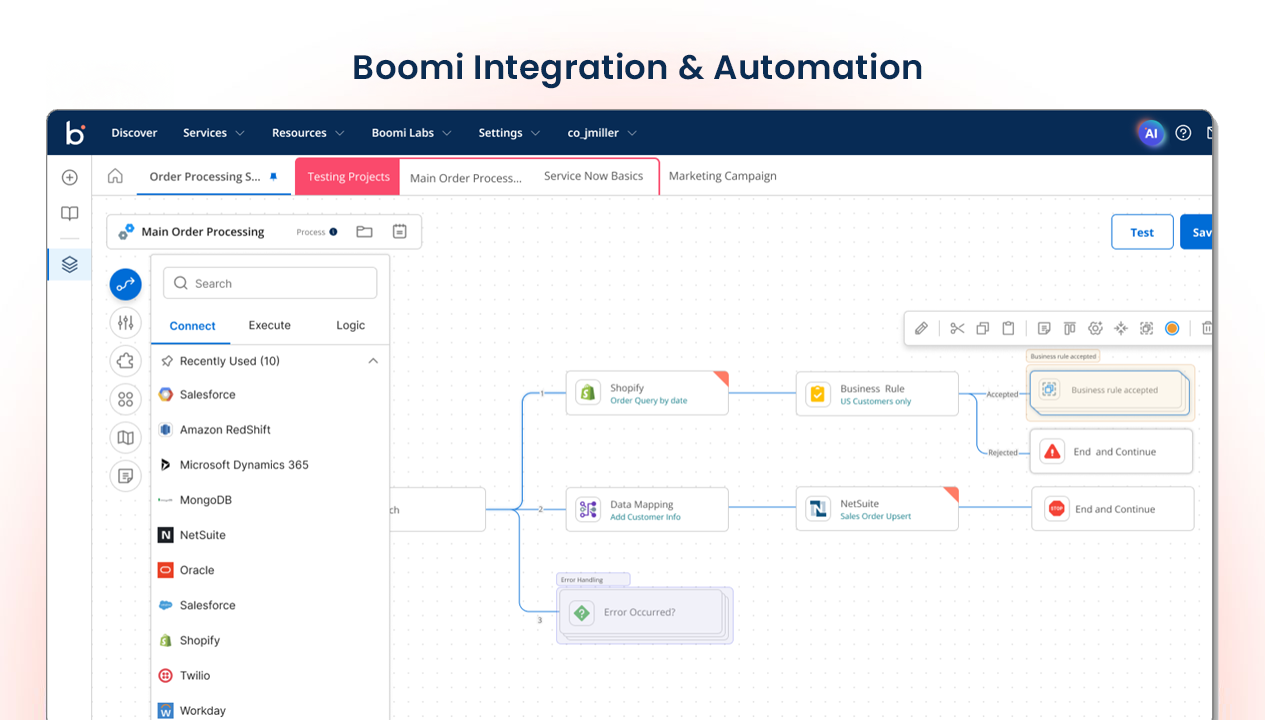Open the Shopify Order Query step
This screenshot has width=1265, height=720.
(647, 393)
